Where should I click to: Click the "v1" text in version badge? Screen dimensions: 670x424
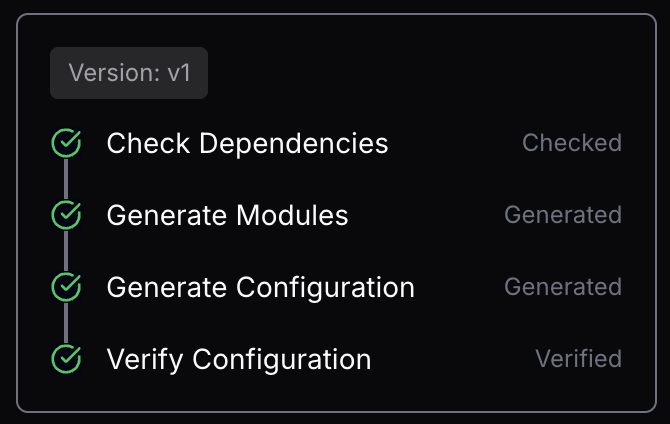point(179,73)
